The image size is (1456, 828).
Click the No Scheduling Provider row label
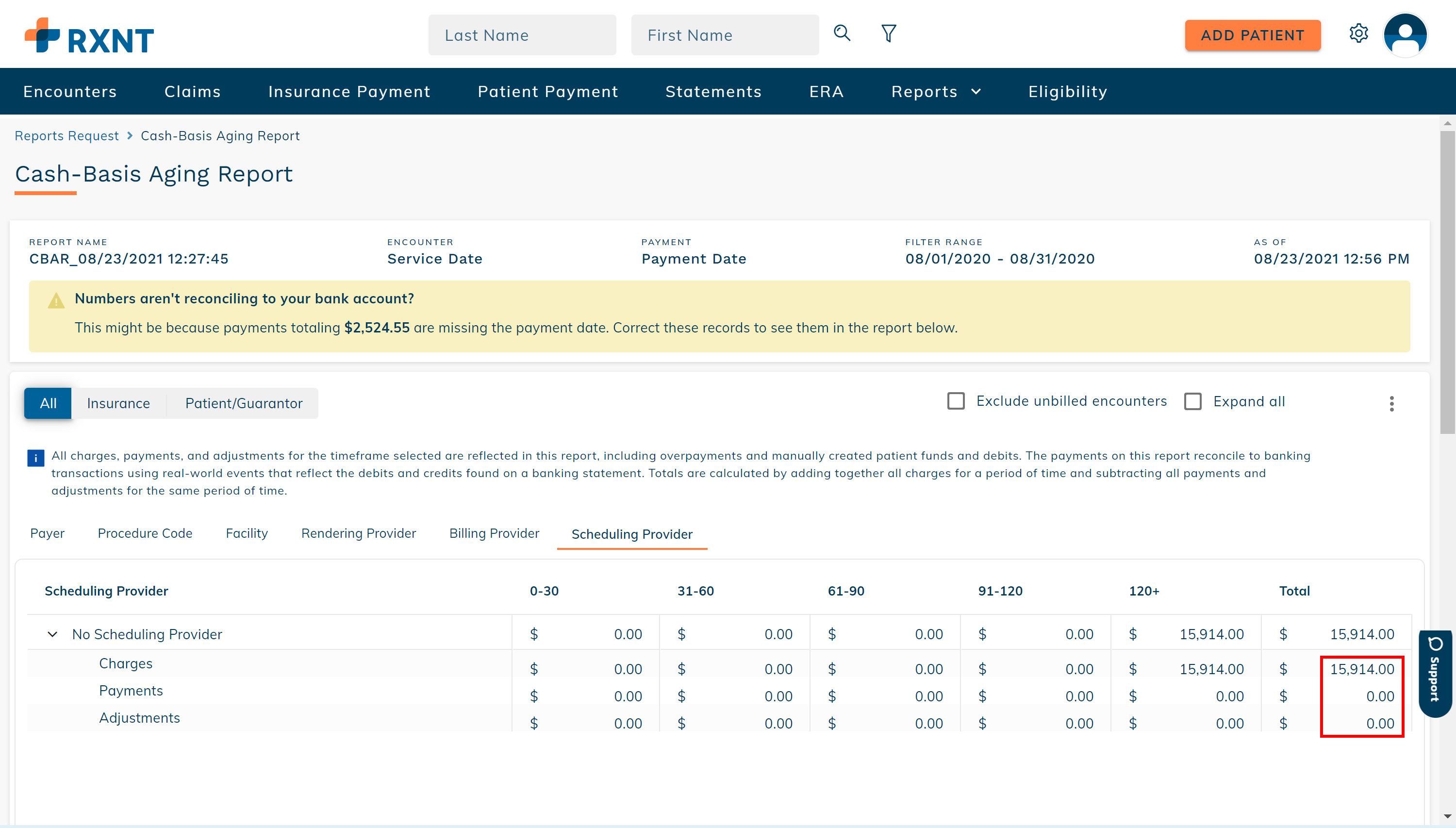(147, 634)
